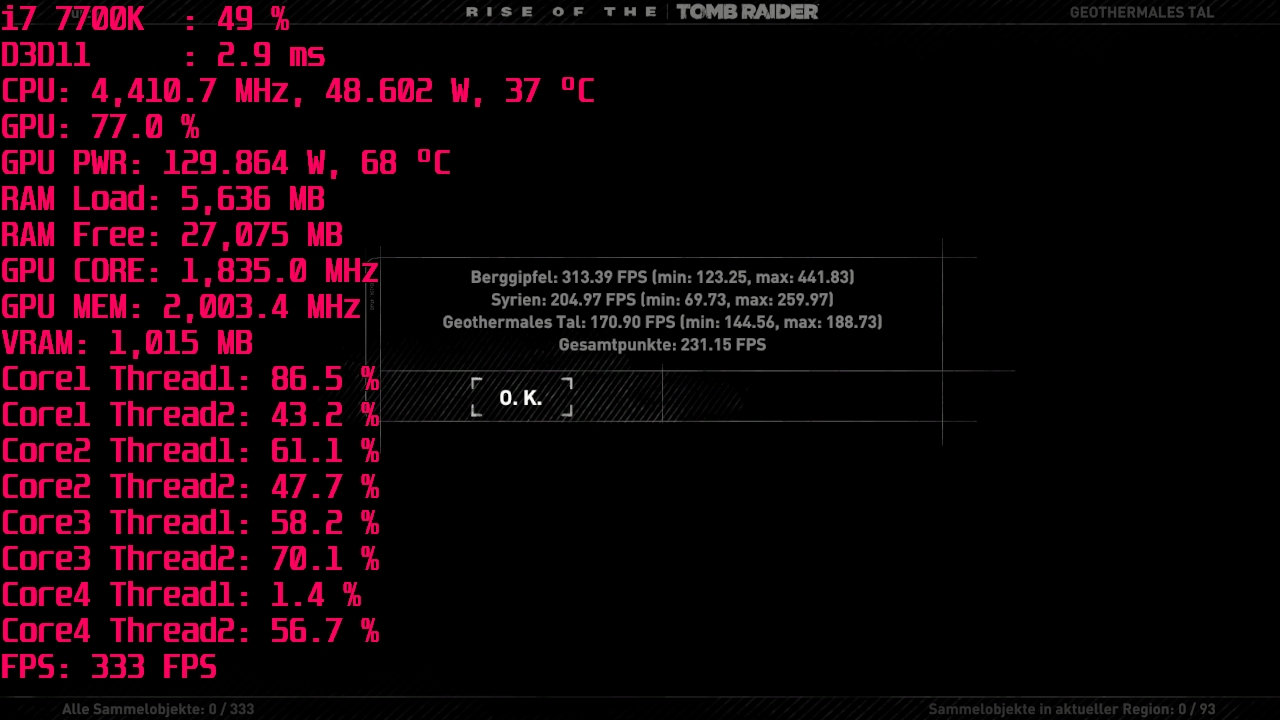Click the Berggipfel 313.39 FPS result line

tap(662, 277)
